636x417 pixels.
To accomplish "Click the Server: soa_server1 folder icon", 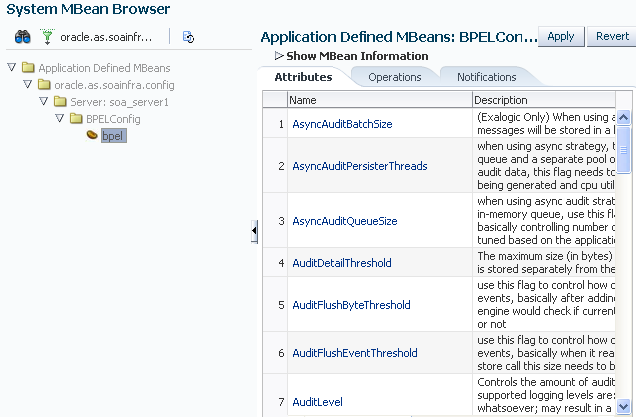I will click(60, 102).
